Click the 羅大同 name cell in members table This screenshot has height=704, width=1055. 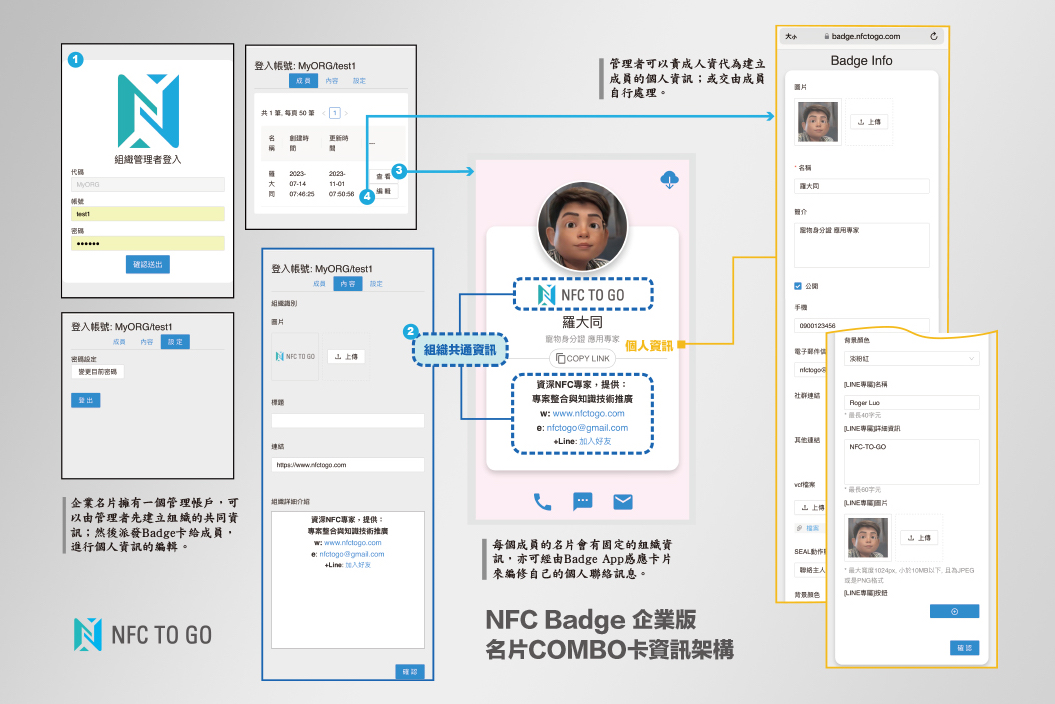[x=272, y=184]
